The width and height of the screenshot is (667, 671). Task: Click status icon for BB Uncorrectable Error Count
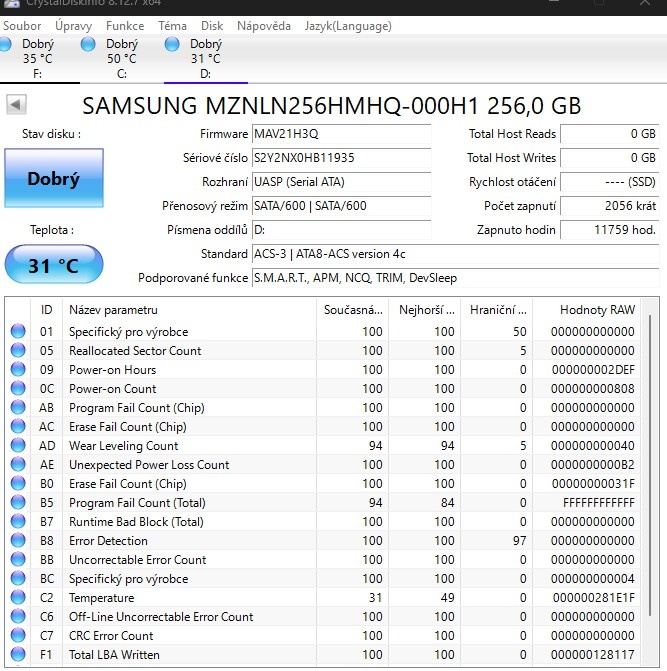tap(18, 559)
